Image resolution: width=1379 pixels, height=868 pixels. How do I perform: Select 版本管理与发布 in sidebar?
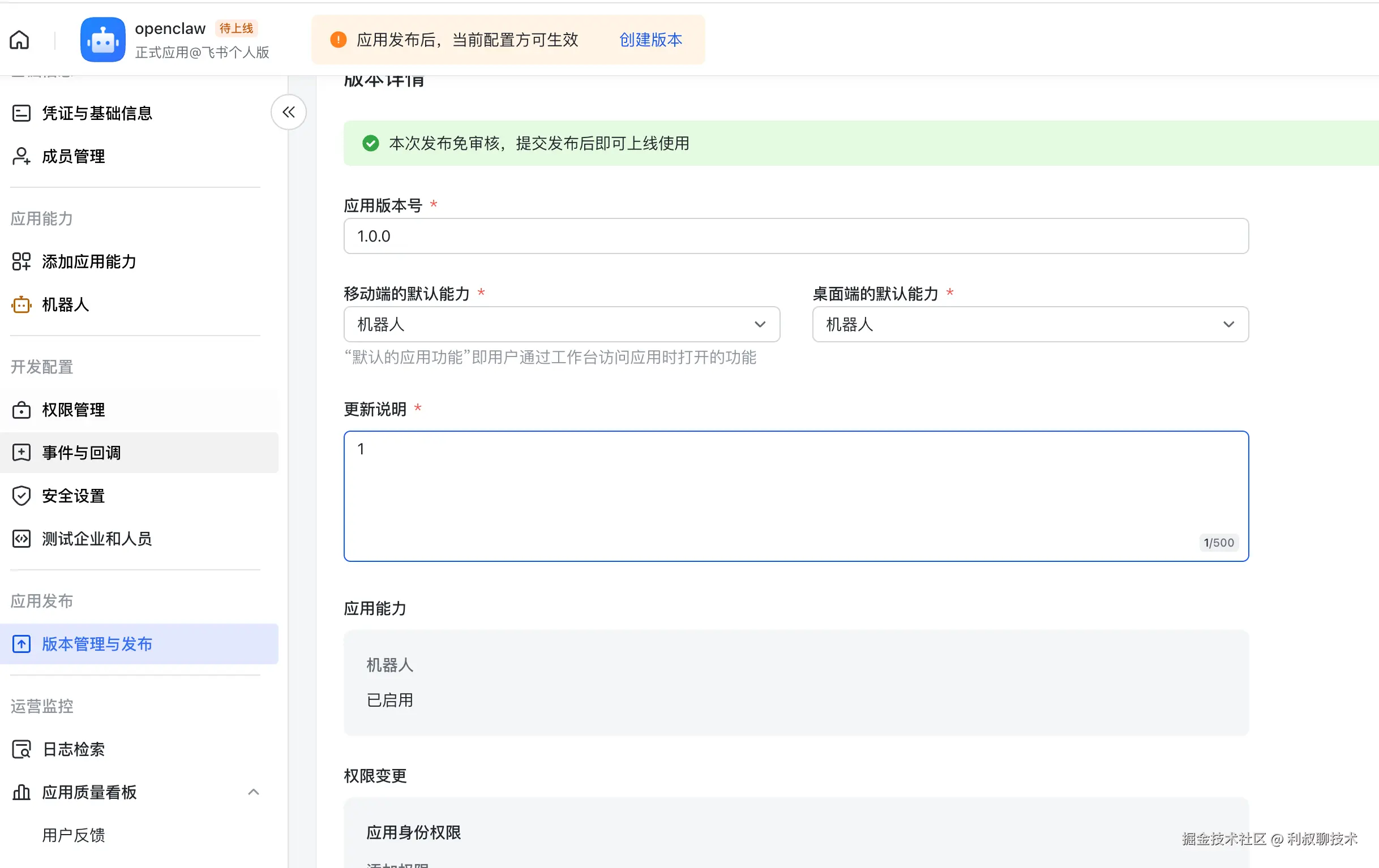click(x=97, y=644)
